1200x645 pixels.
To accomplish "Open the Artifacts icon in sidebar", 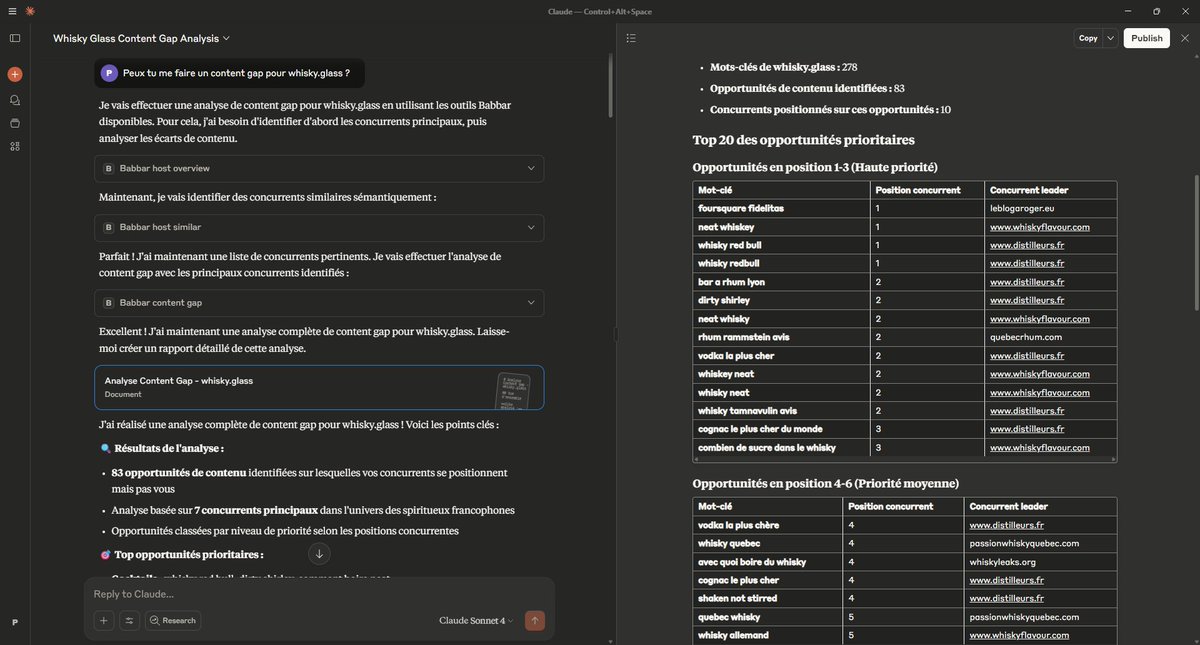I will (15, 146).
